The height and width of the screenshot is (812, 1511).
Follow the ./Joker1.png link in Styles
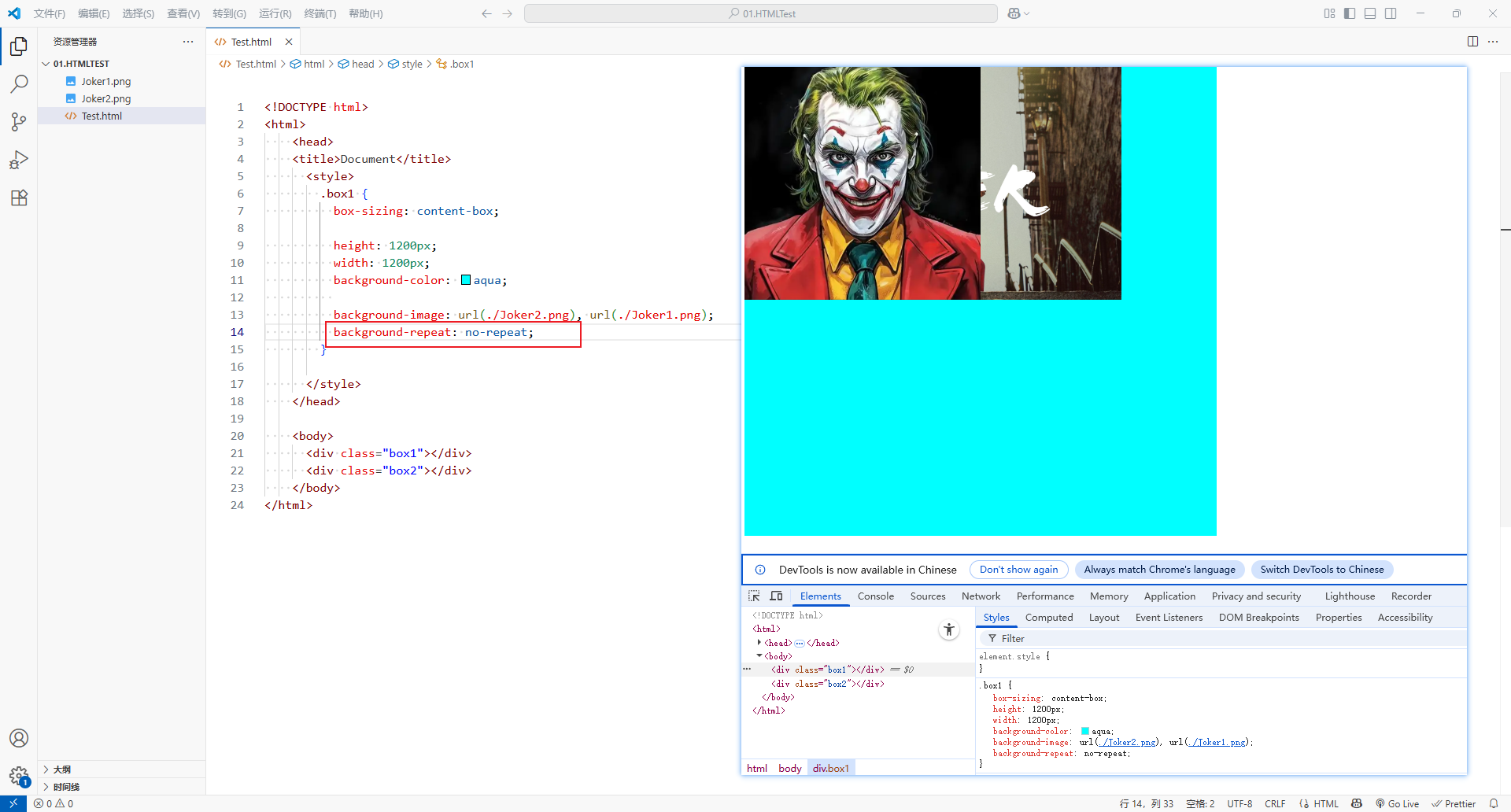[x=1217, y=742]
